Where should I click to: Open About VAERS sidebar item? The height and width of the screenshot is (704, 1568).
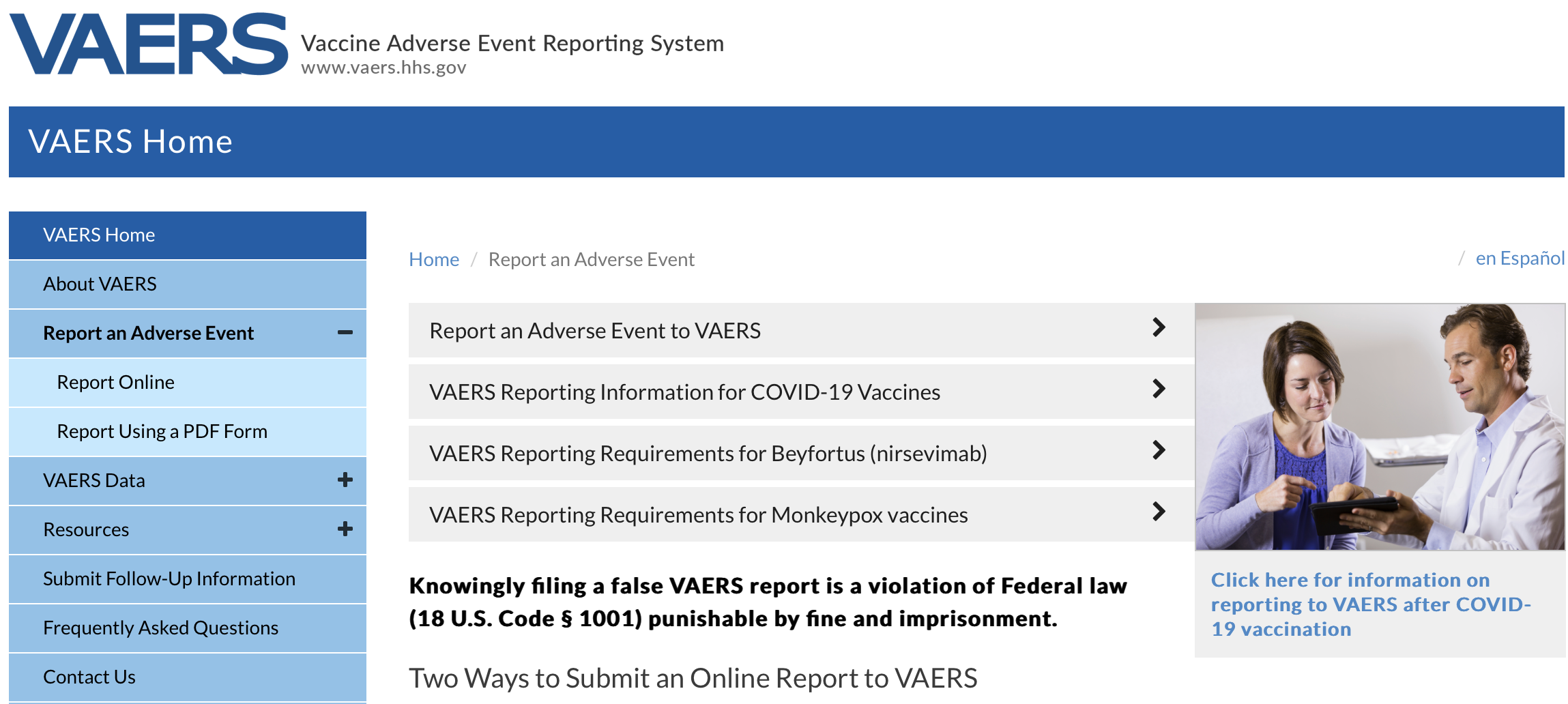(x=188, y=284)
